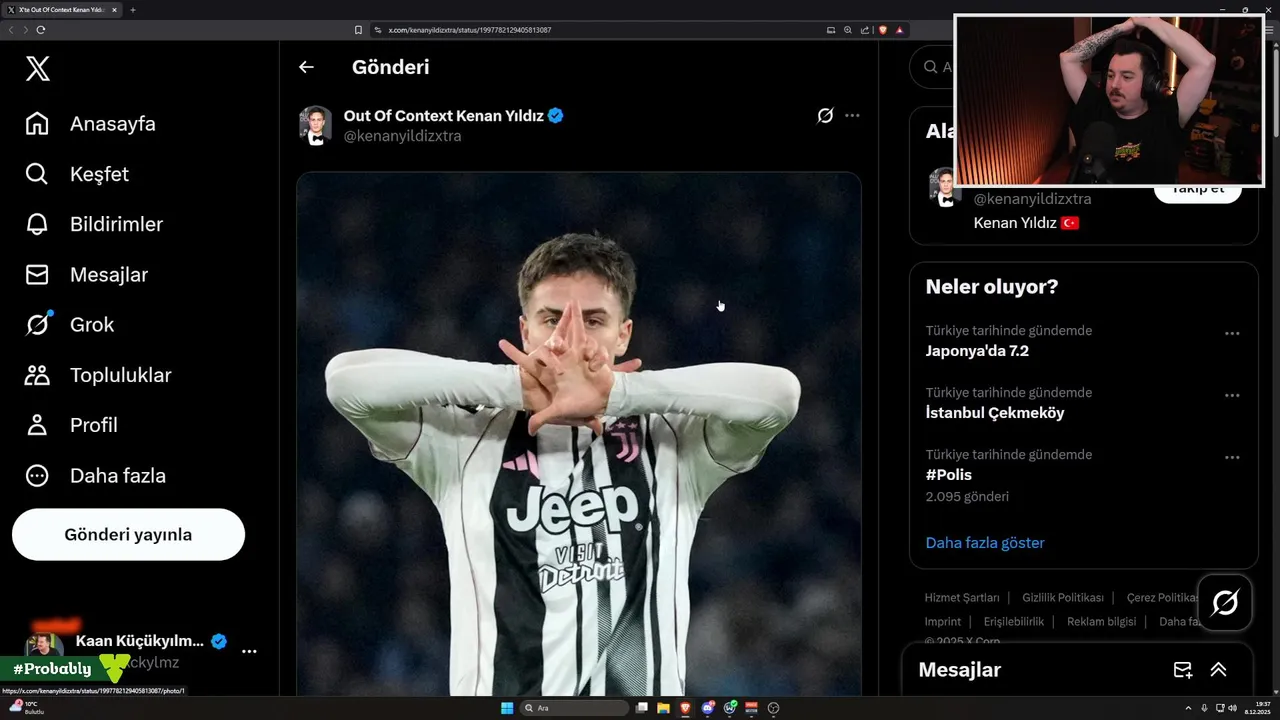Click the zoom magnifier icon in address bar
The width and height of the screenshot is (1280, 720).
848,30
